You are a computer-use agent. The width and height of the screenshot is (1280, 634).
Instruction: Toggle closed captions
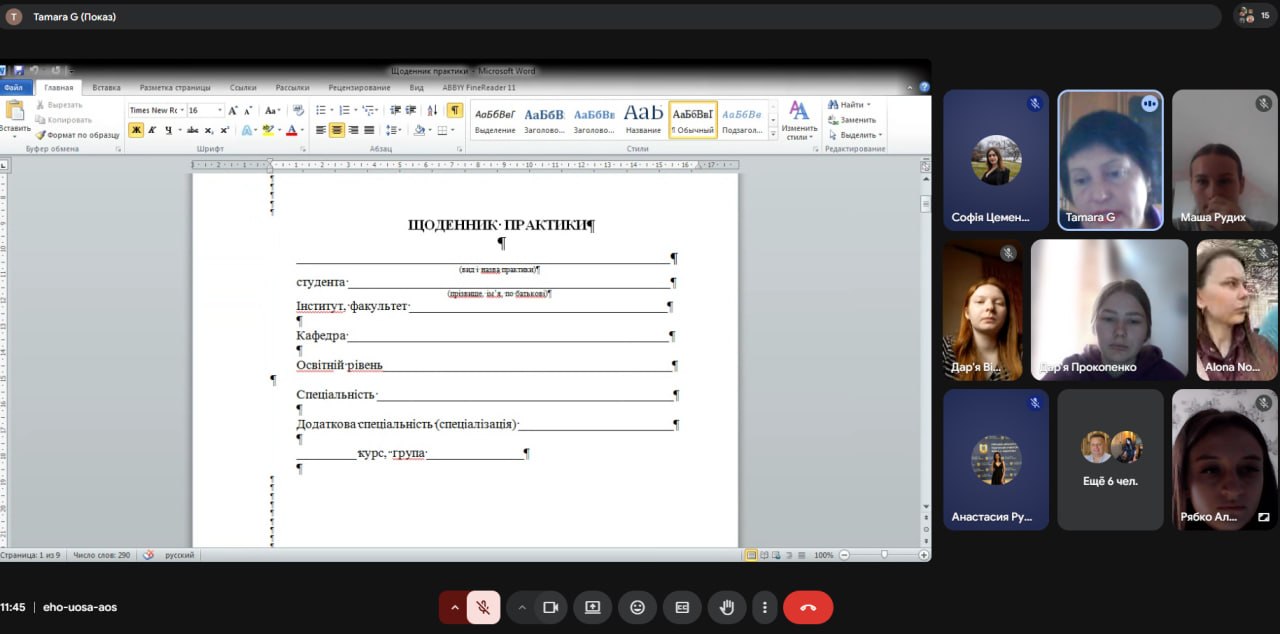(682, 607)
